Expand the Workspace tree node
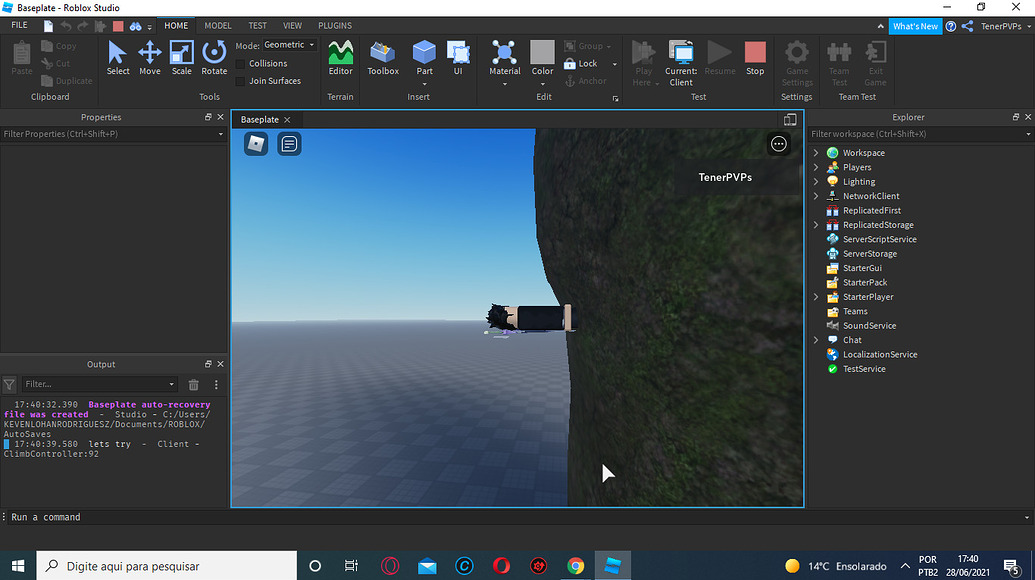 point(817,152)
